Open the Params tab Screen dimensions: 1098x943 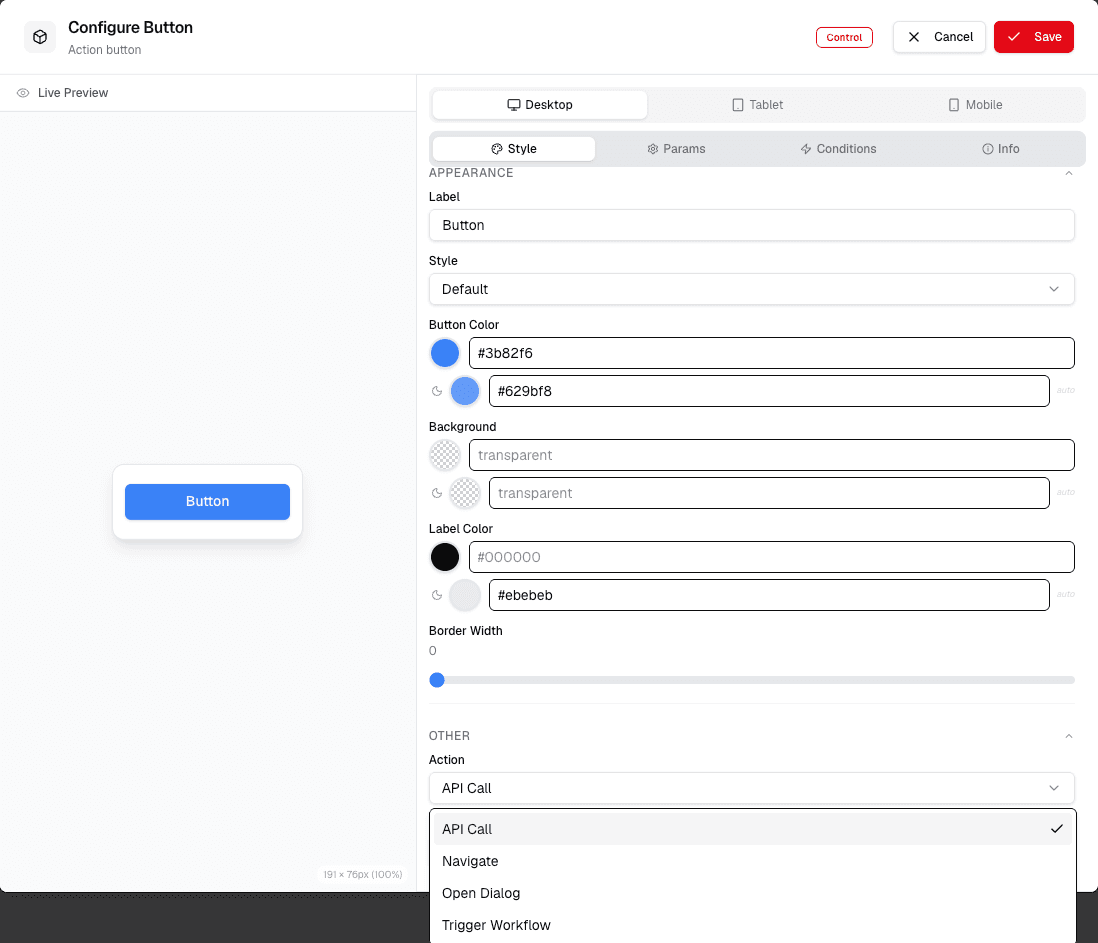[676, 149]
